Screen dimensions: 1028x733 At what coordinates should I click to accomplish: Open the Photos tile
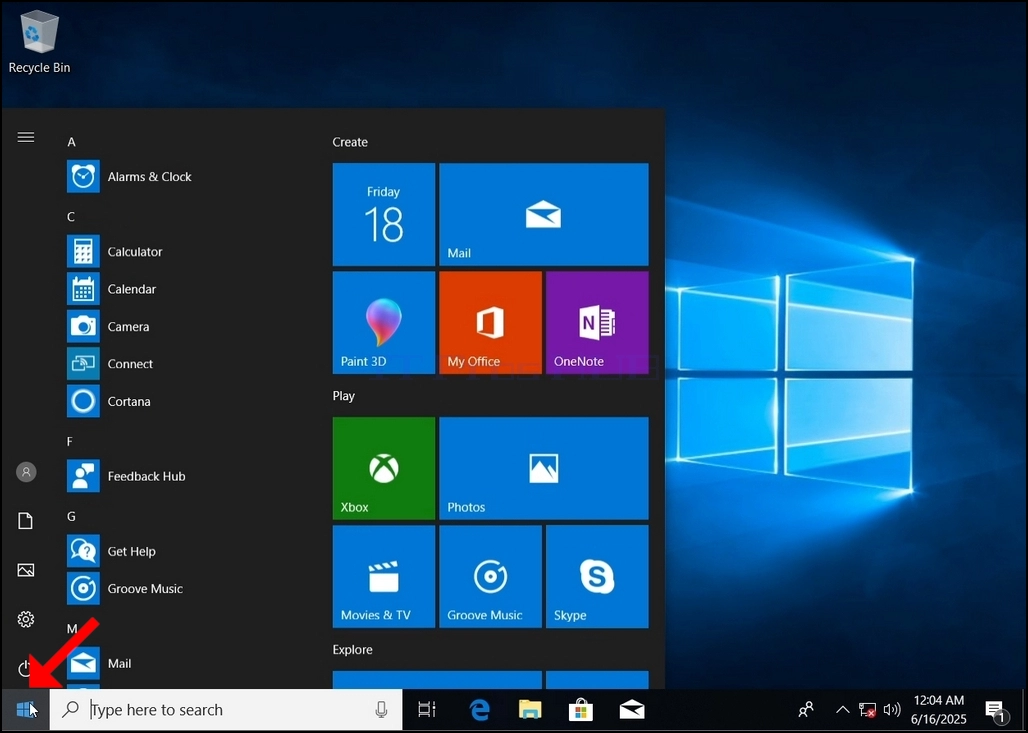[x=544, y=468]
